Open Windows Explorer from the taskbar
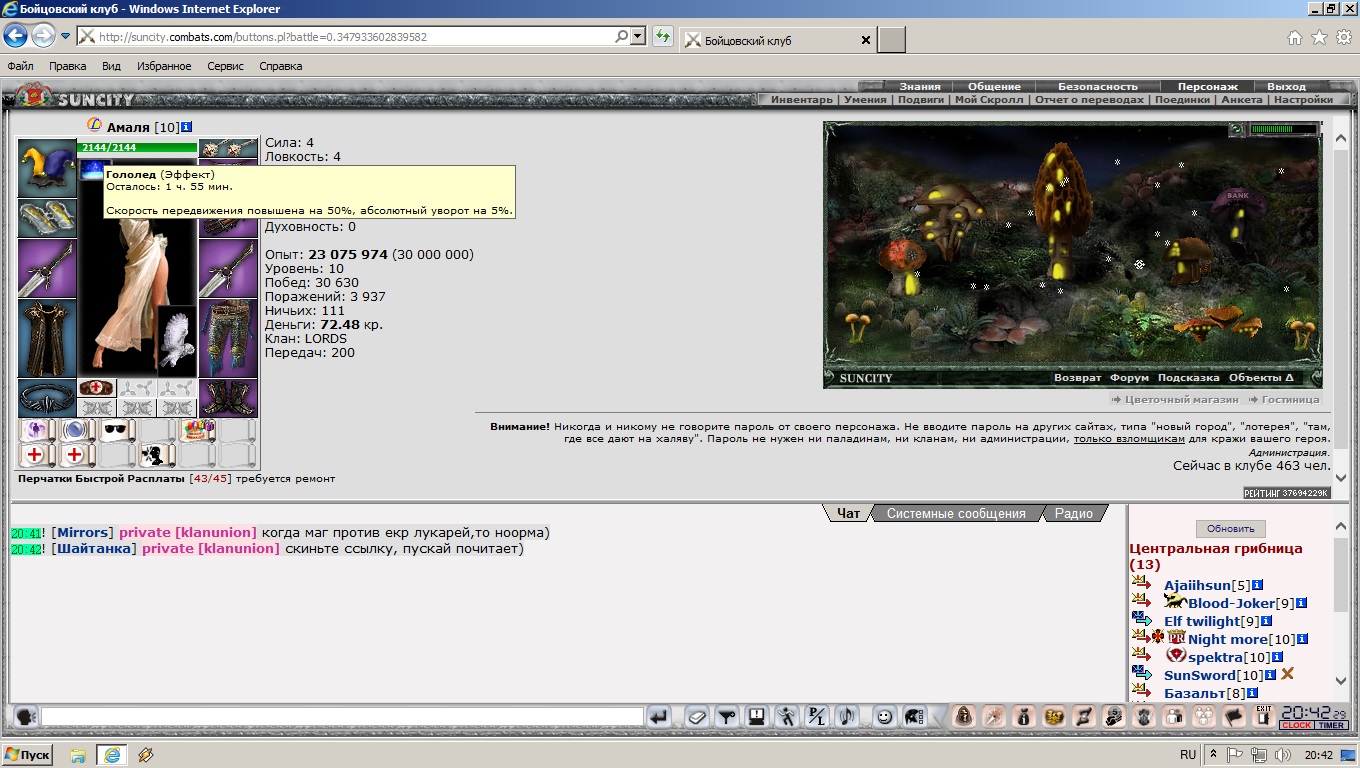 [78, 755]
